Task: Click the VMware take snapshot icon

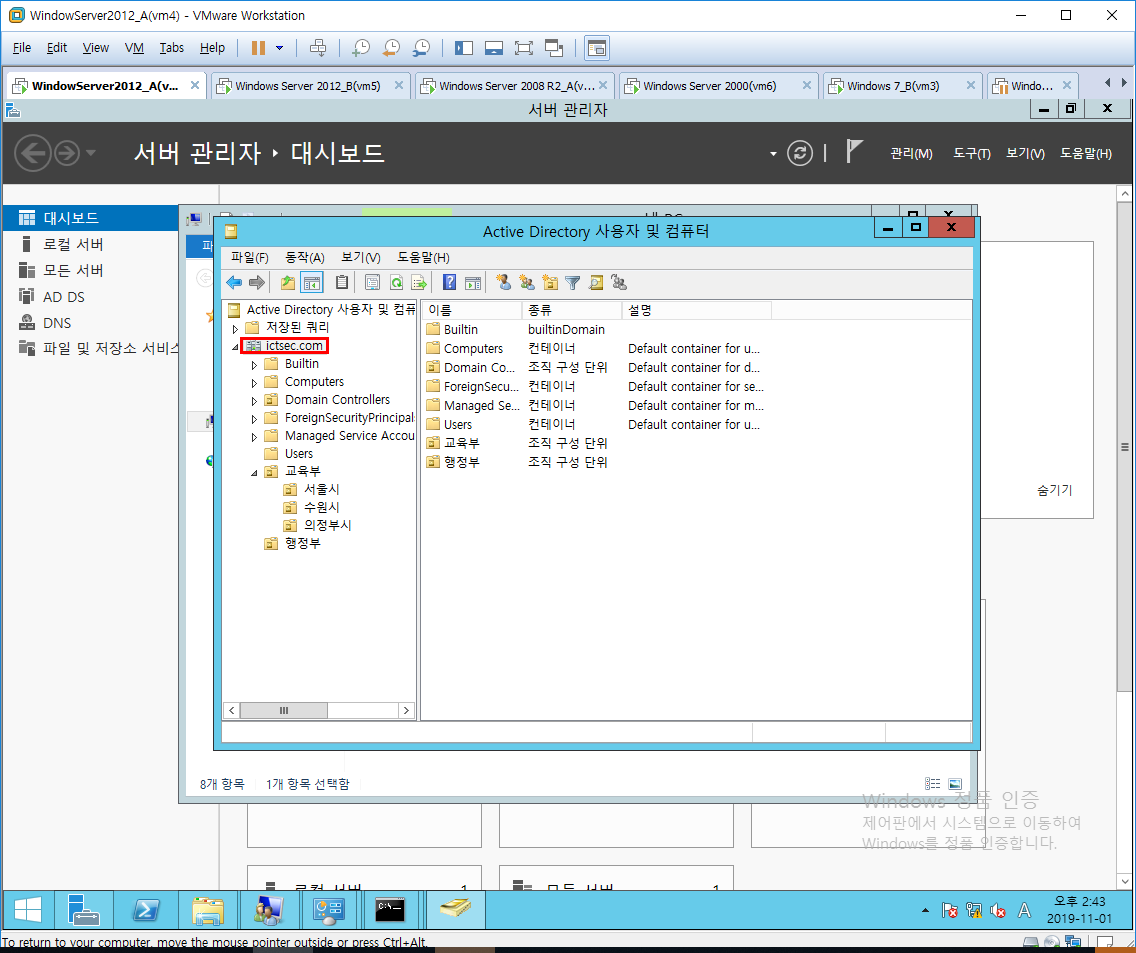Action: [x=360, y=48]
